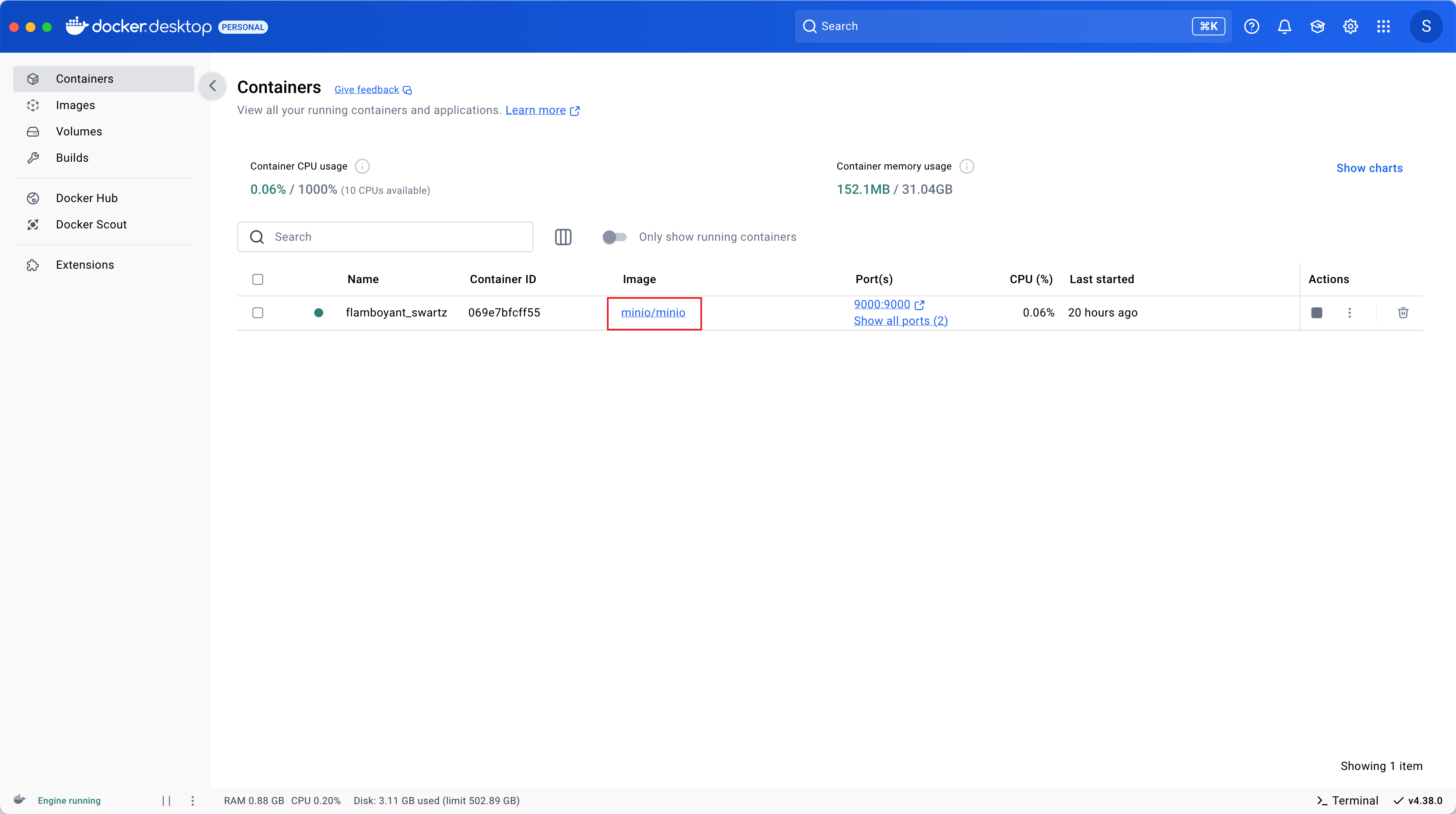The image size is (1456, 814).
Task: Go to Volumes in the sidebar
Action: pyautogui.click(x=103, y=132)
